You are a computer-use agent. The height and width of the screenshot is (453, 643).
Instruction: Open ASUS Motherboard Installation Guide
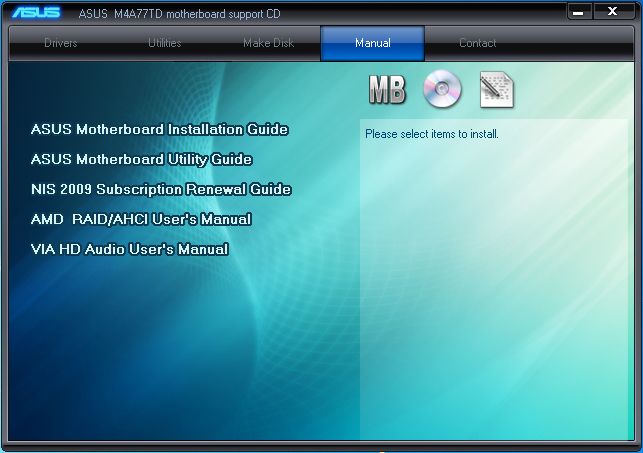tap(160, 130)
